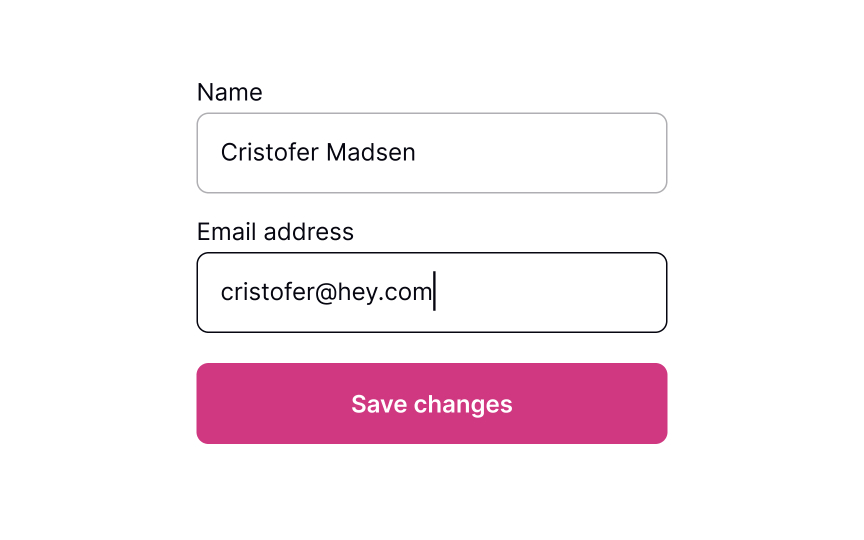
Task: Select the field containing Cristofer Madsen
Action: 432,153
